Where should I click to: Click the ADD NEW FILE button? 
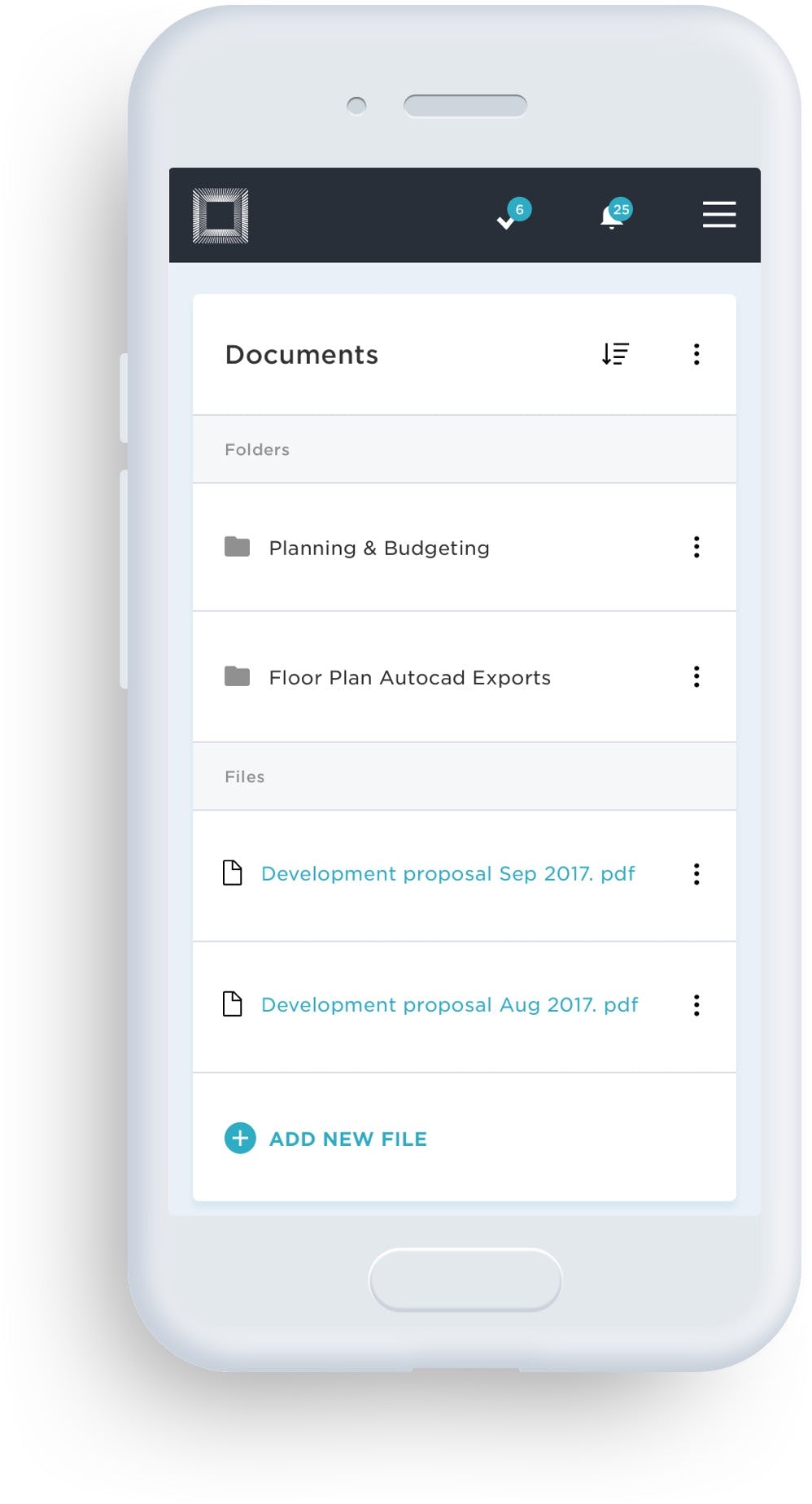pos(347,1139)
